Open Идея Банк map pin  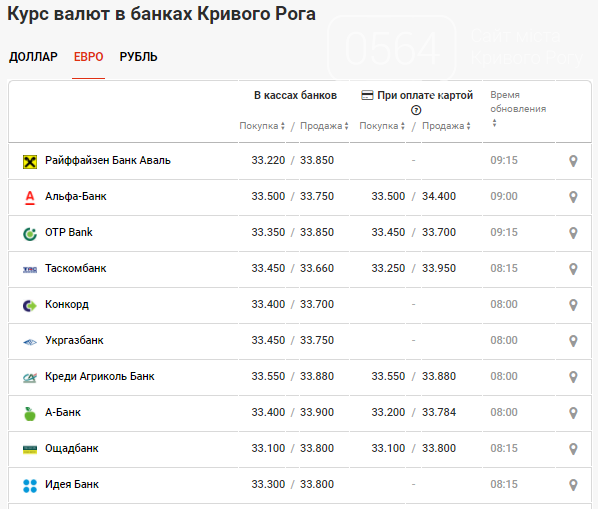click(573, 485)
